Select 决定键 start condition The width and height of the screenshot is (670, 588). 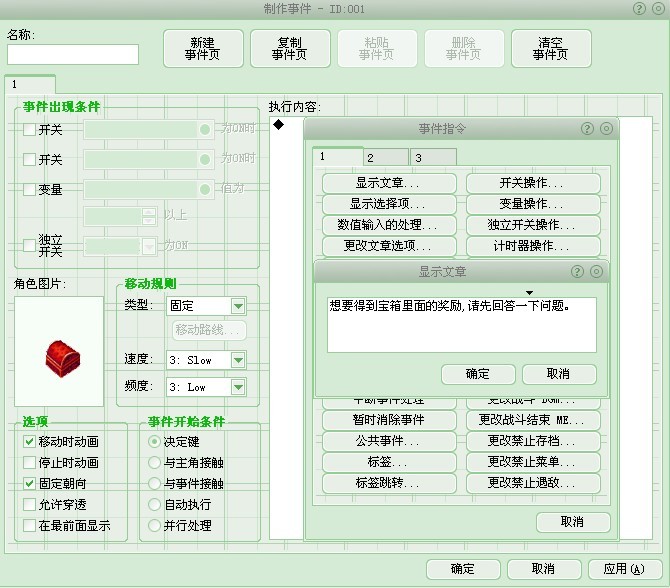[154, 441]
